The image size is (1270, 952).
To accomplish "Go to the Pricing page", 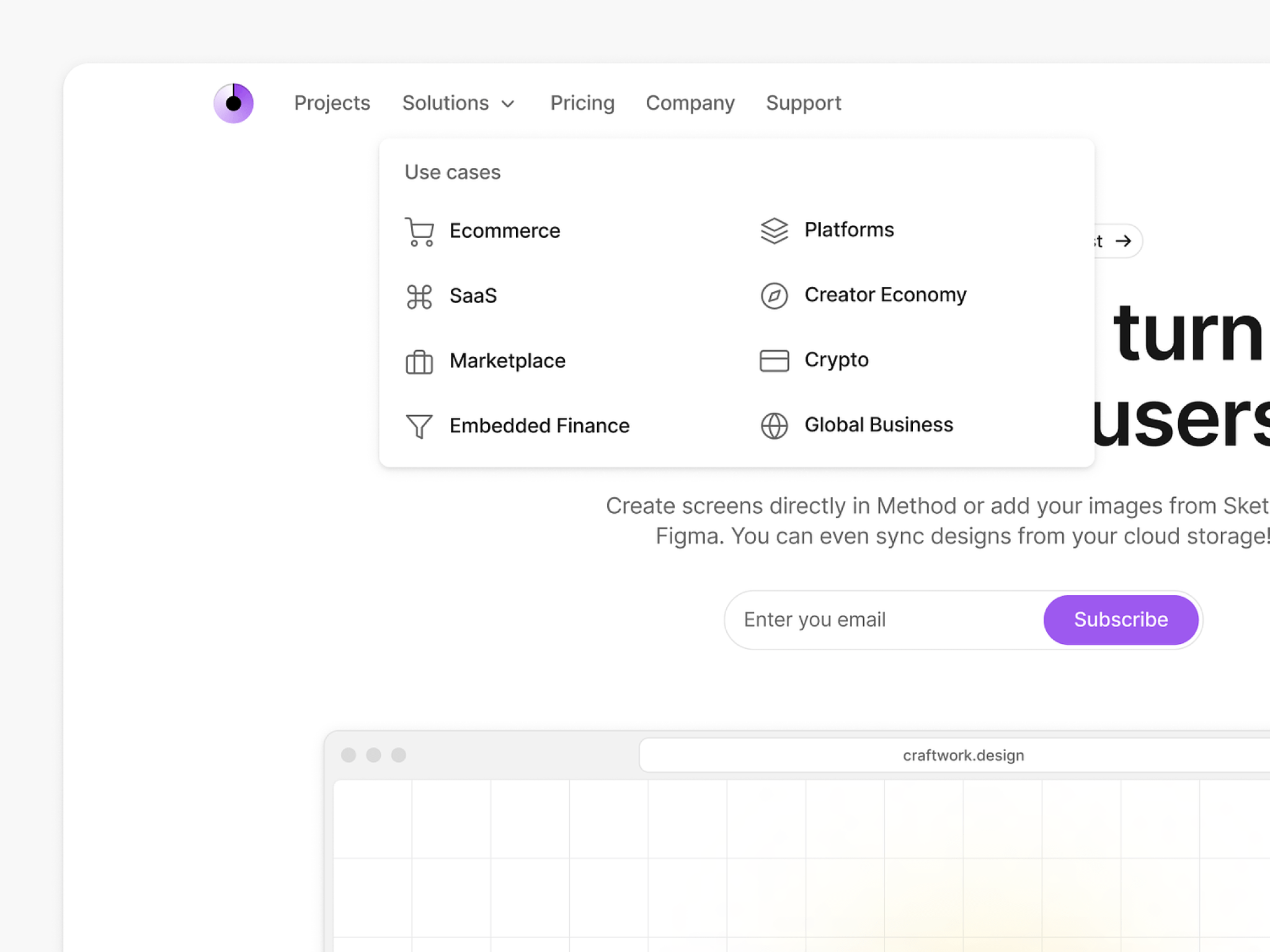I will (582, 103).
